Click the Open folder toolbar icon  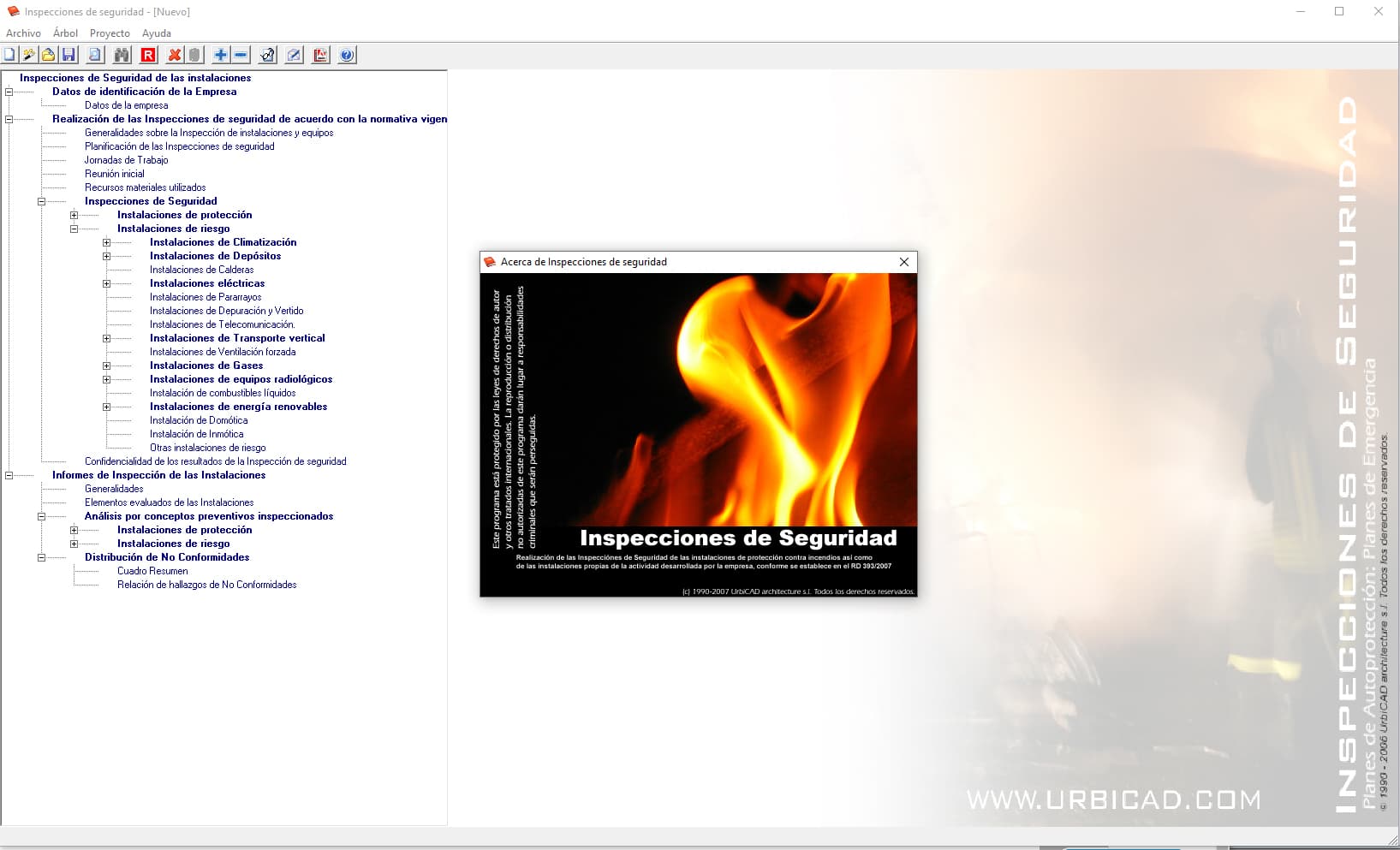pos(49,55)
